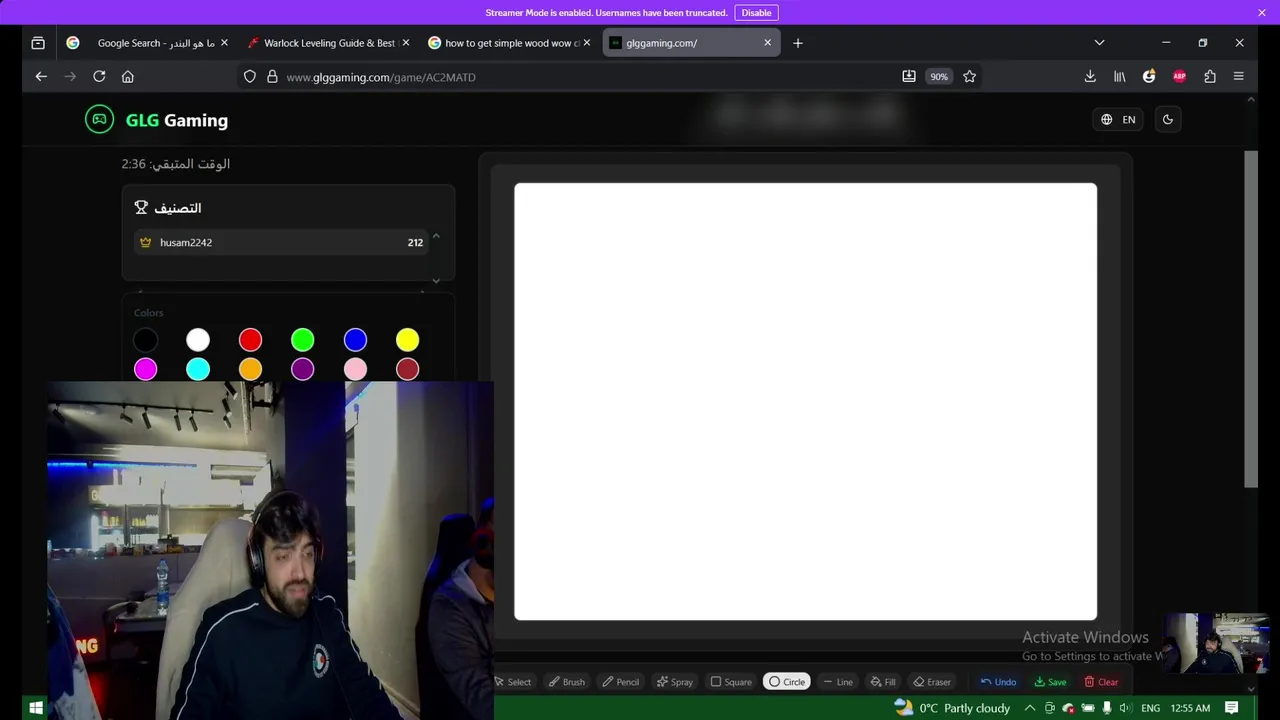The width and height of the screenshot is (1280, 720).
Task: Pick the red color swatch
Action: 250,340
